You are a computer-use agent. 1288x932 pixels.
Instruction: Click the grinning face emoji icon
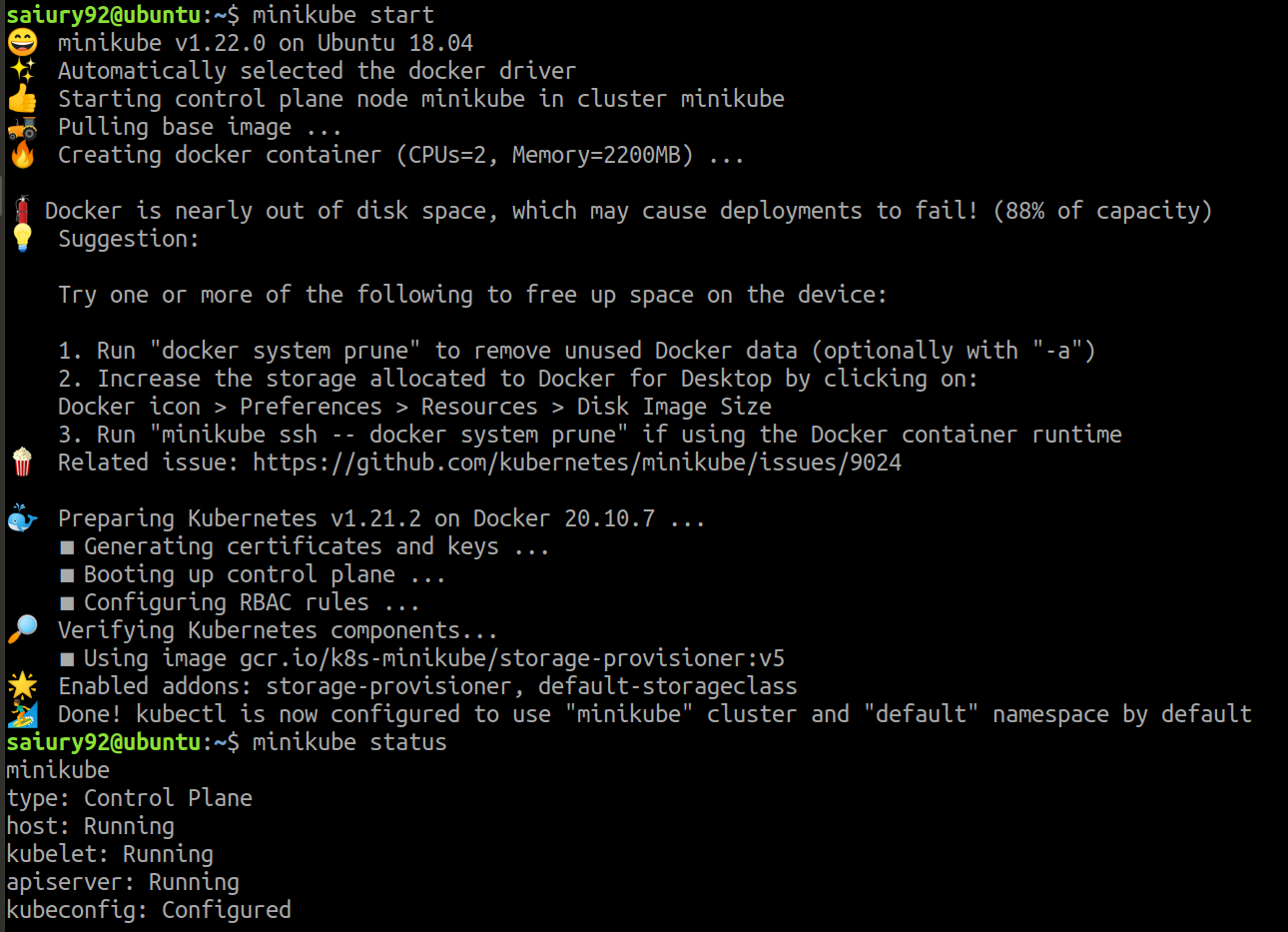coord(22,43)
